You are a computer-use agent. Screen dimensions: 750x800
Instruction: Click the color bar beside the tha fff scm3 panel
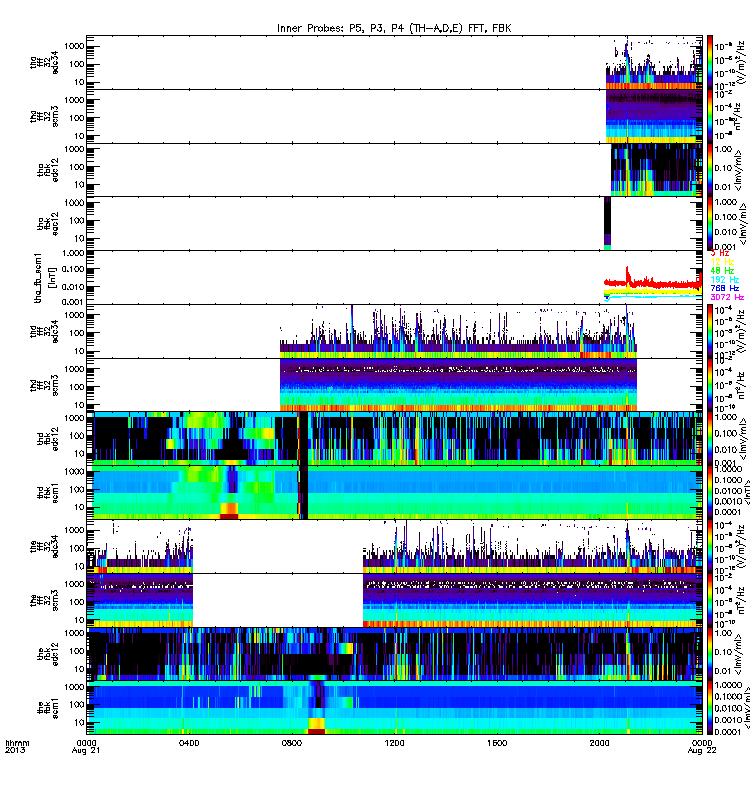coord(710,116)
